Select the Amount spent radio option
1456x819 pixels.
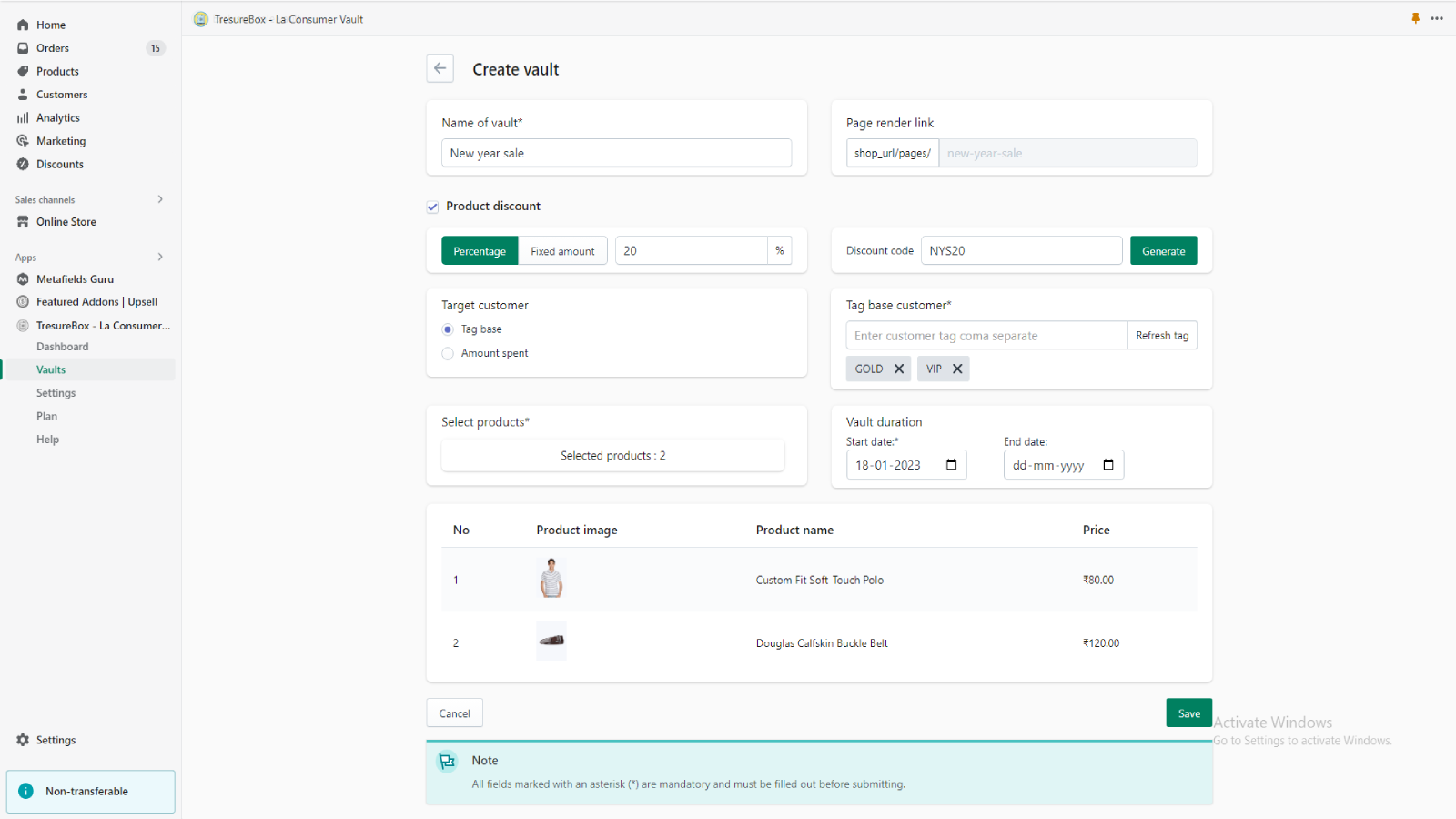tap(448, 353)
